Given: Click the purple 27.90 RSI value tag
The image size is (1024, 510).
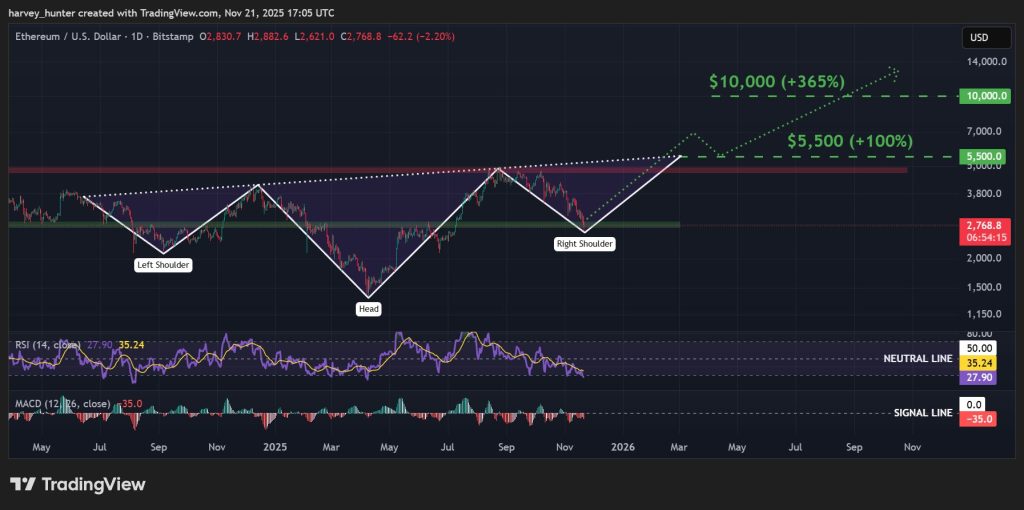Looking at the screenshot, I should [977, 379].
